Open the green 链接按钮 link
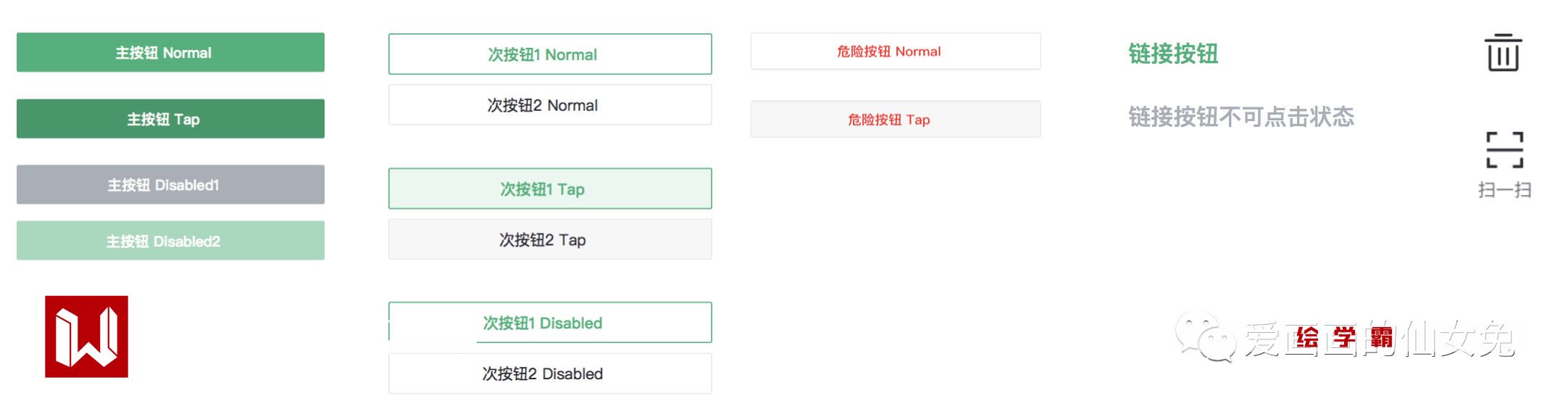This screenshot has width=1568, height=409. (1172, 54)
